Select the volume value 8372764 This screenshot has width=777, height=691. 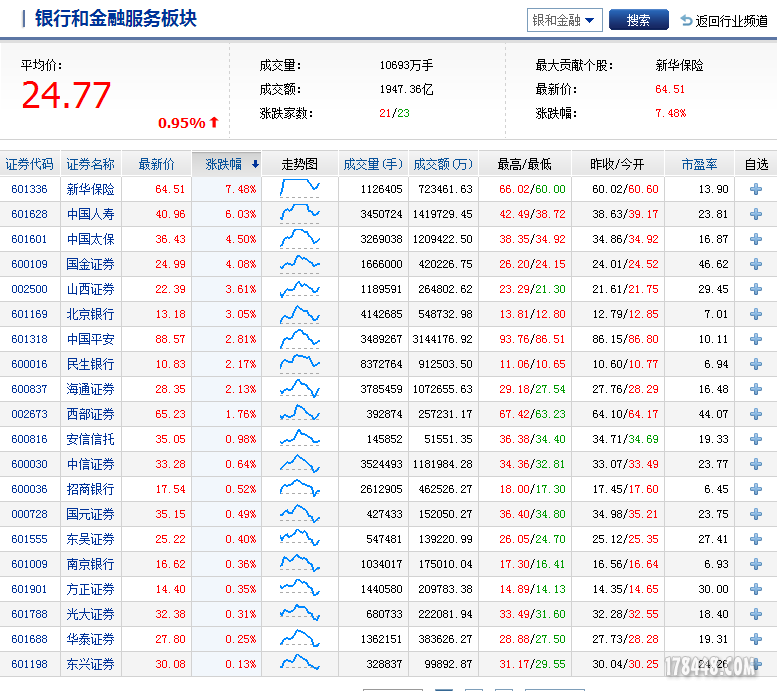(381, 364)
